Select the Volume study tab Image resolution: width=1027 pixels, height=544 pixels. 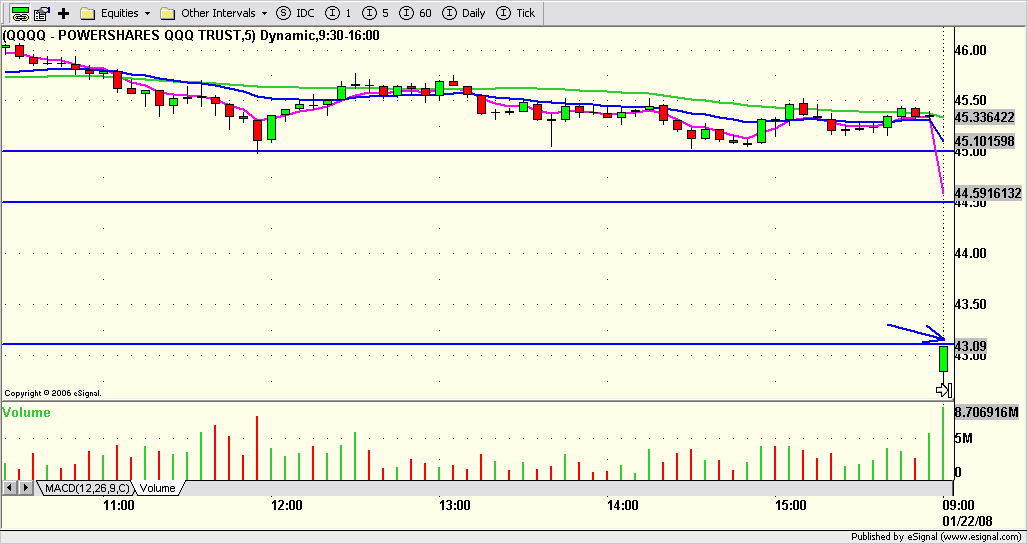(x=157, y=488)
